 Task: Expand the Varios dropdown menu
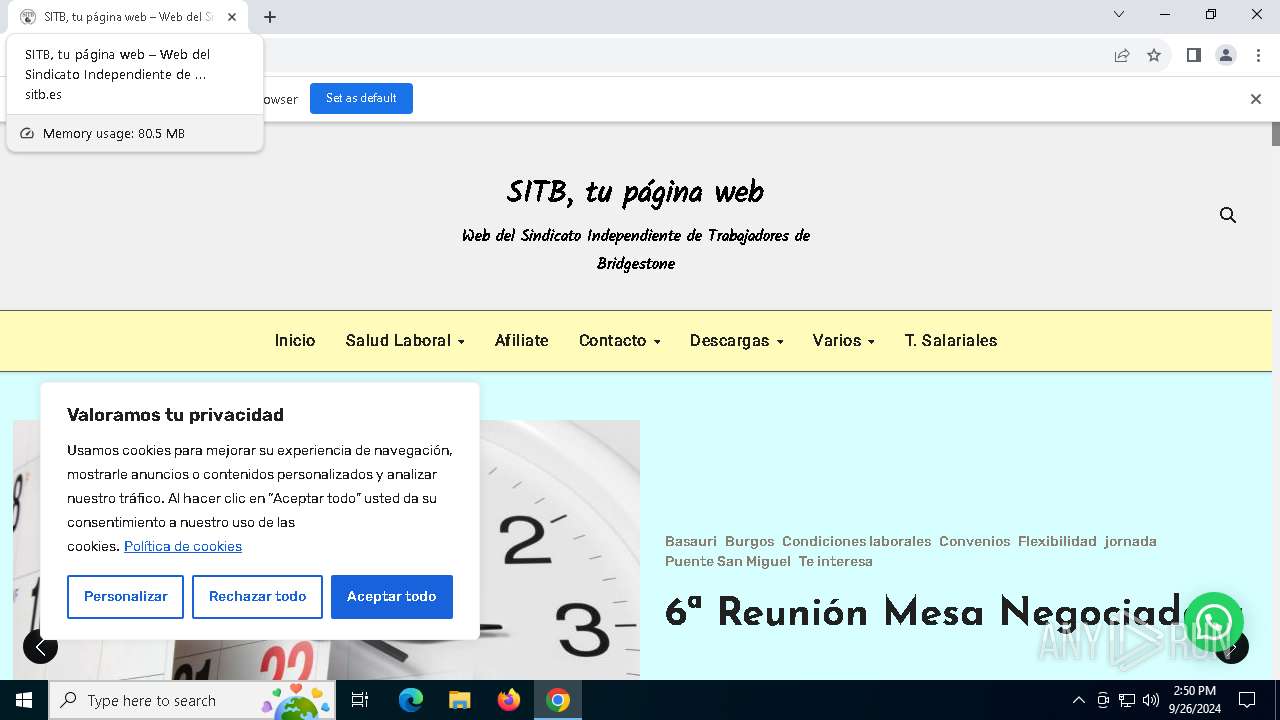click(843, 341)
